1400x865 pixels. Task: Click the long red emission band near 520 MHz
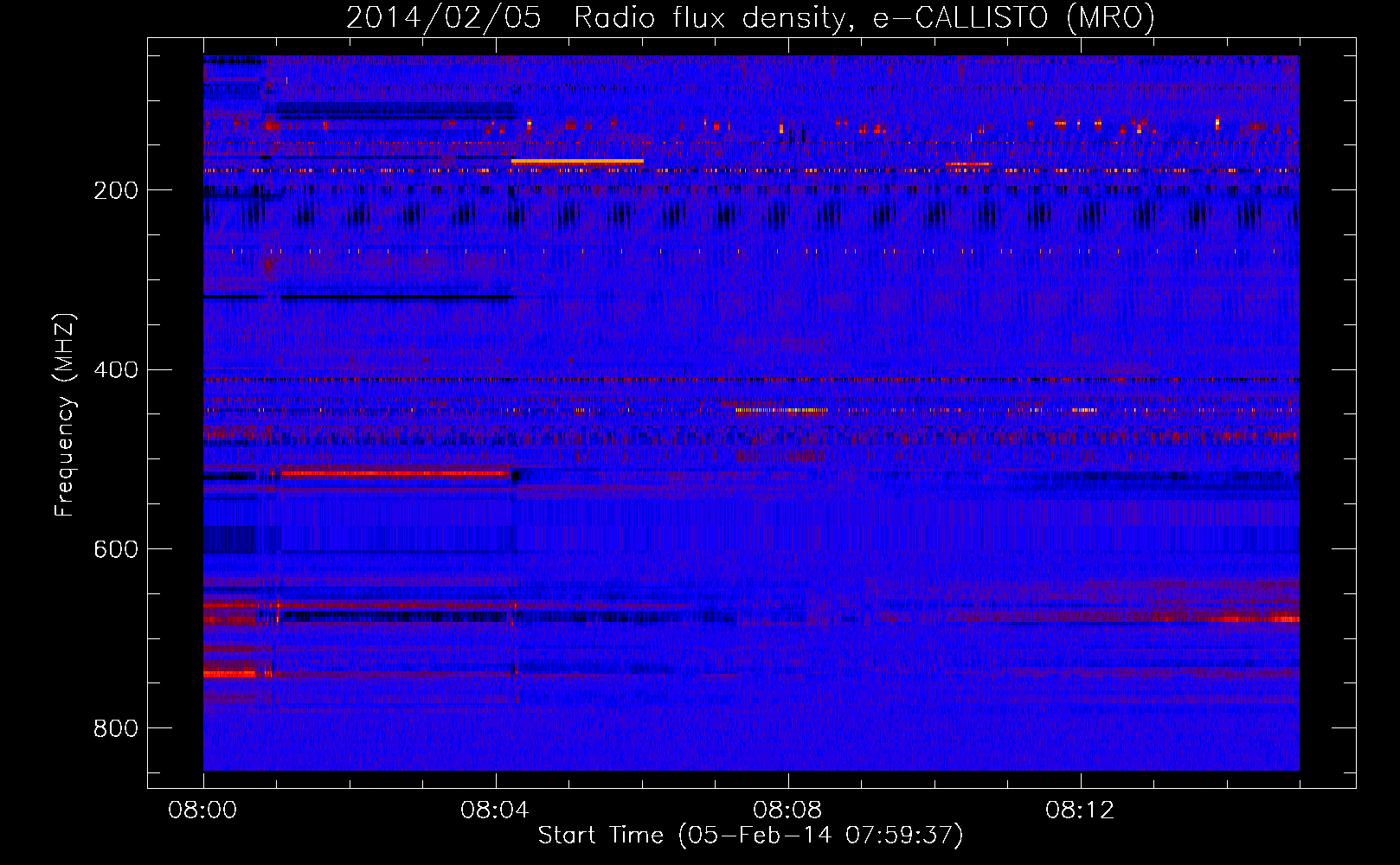394,473
